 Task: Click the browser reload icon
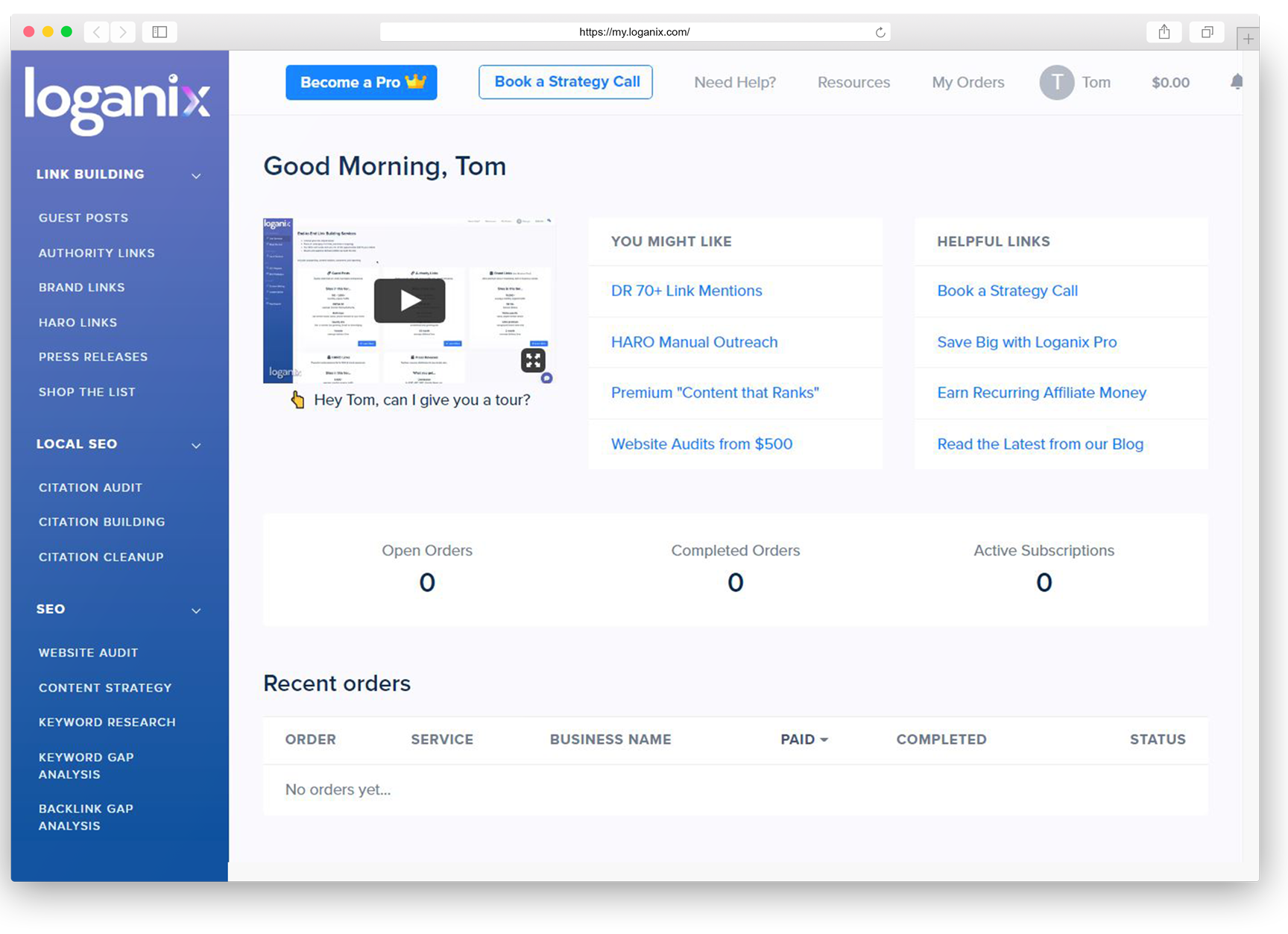(x=880, y=32)
